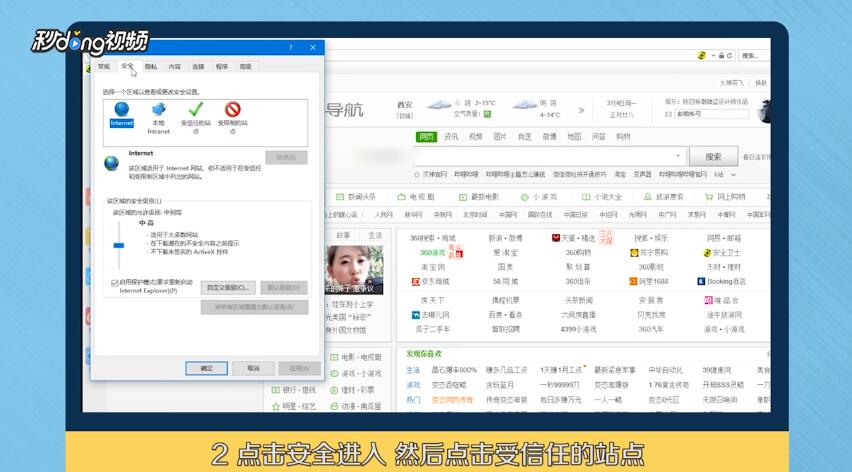Open the 瓜子二手车 link

(x=433, y=329)
